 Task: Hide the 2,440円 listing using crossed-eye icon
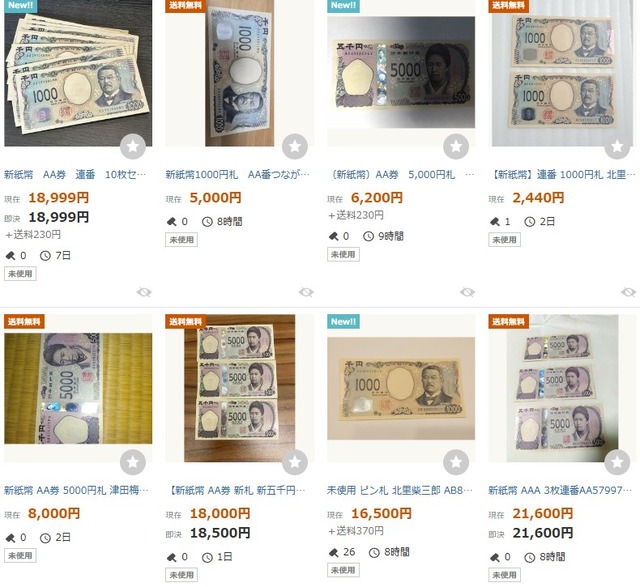(629, 292)
